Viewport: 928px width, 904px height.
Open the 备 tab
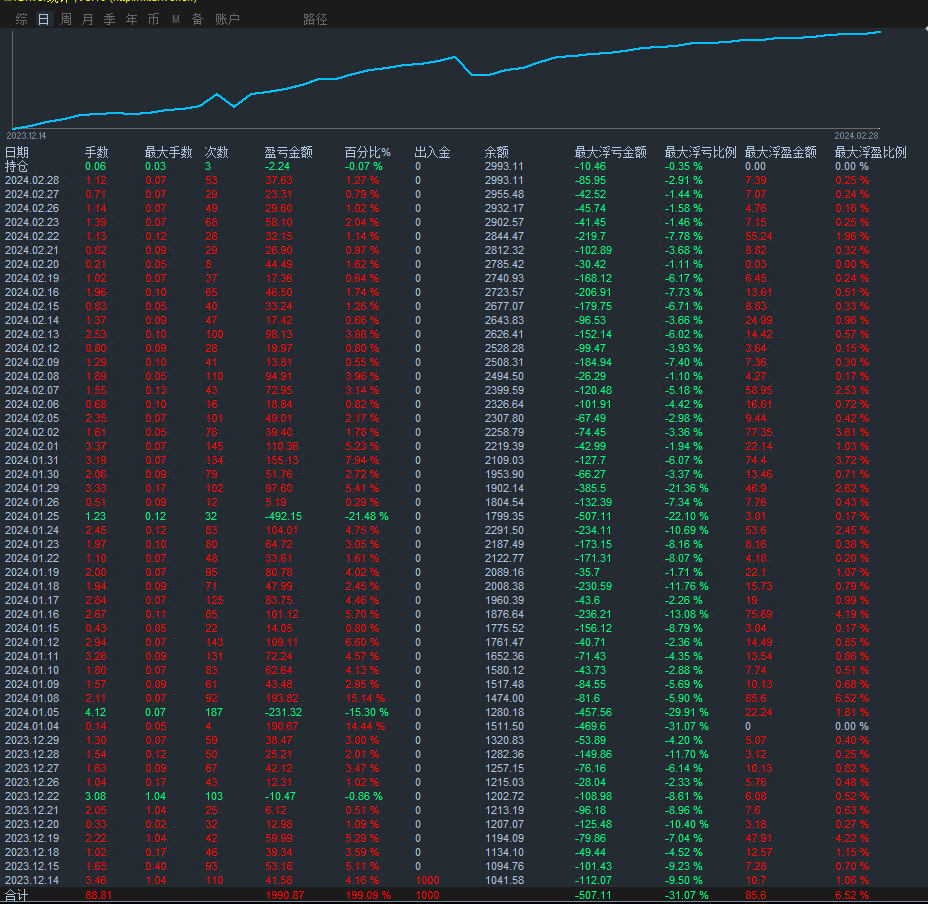tap(197, 20)
